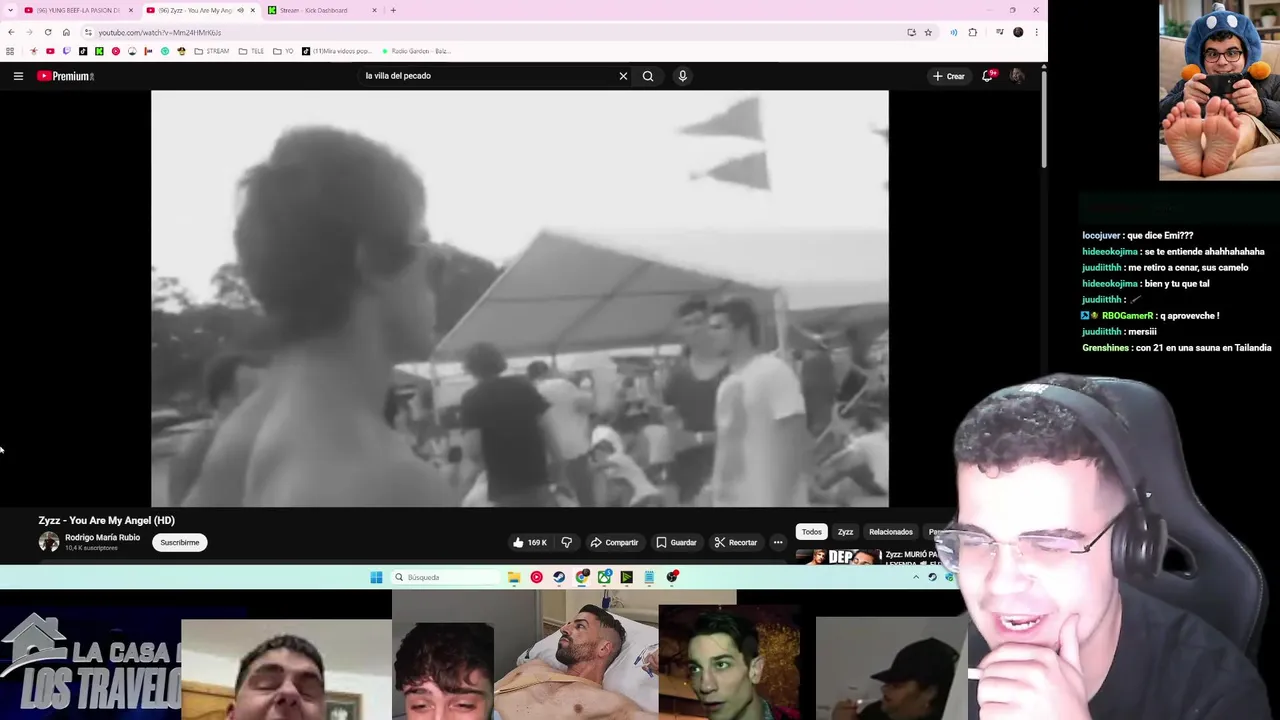Open the apps grid in bookmarks bar
This screenshot has height=720, width=1280.
(10, 51)
